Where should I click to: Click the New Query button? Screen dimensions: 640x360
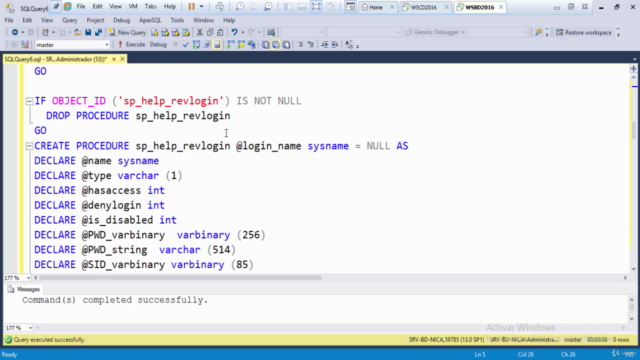(x=128, y=32)
